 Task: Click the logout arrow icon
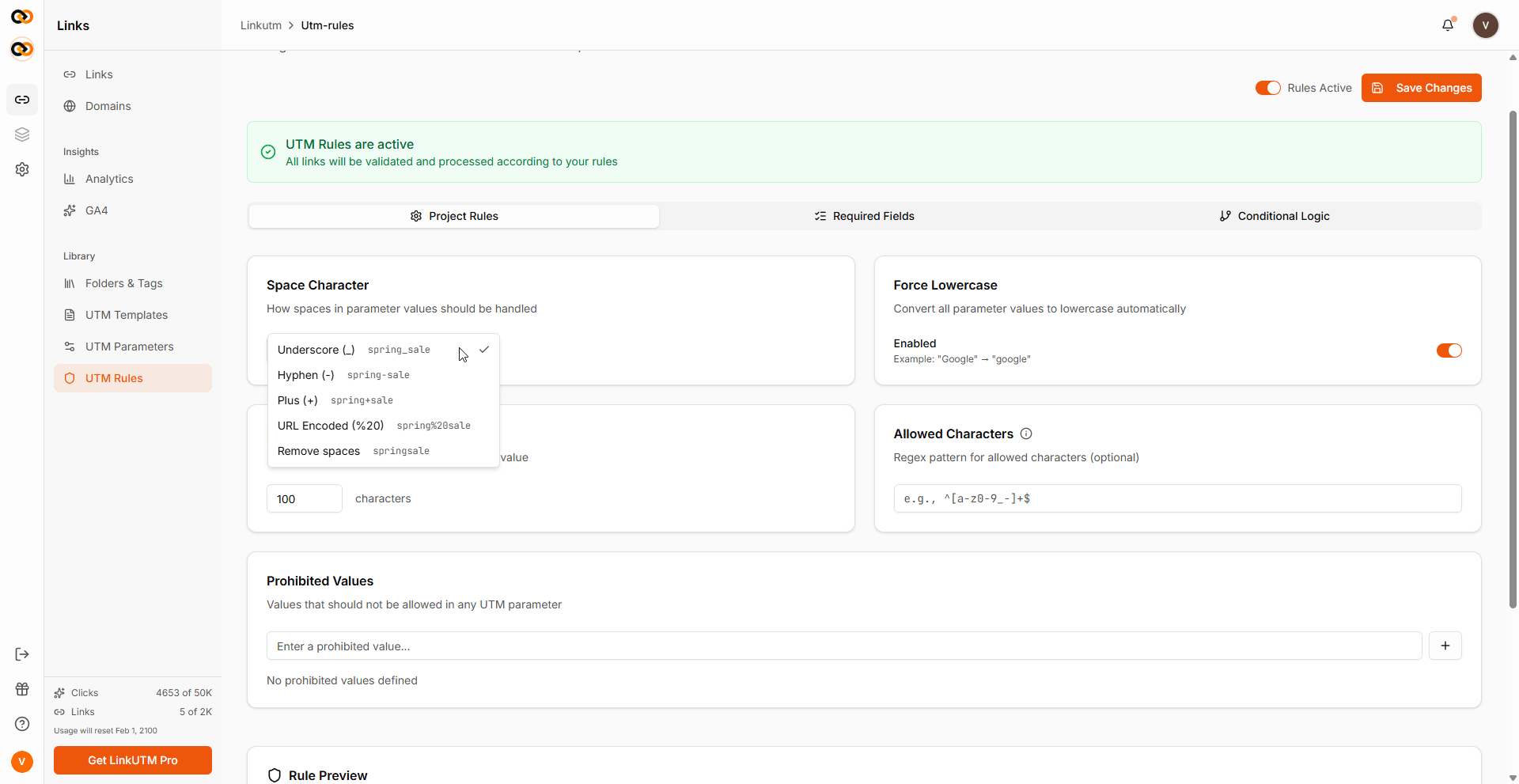tap(22, 654)
